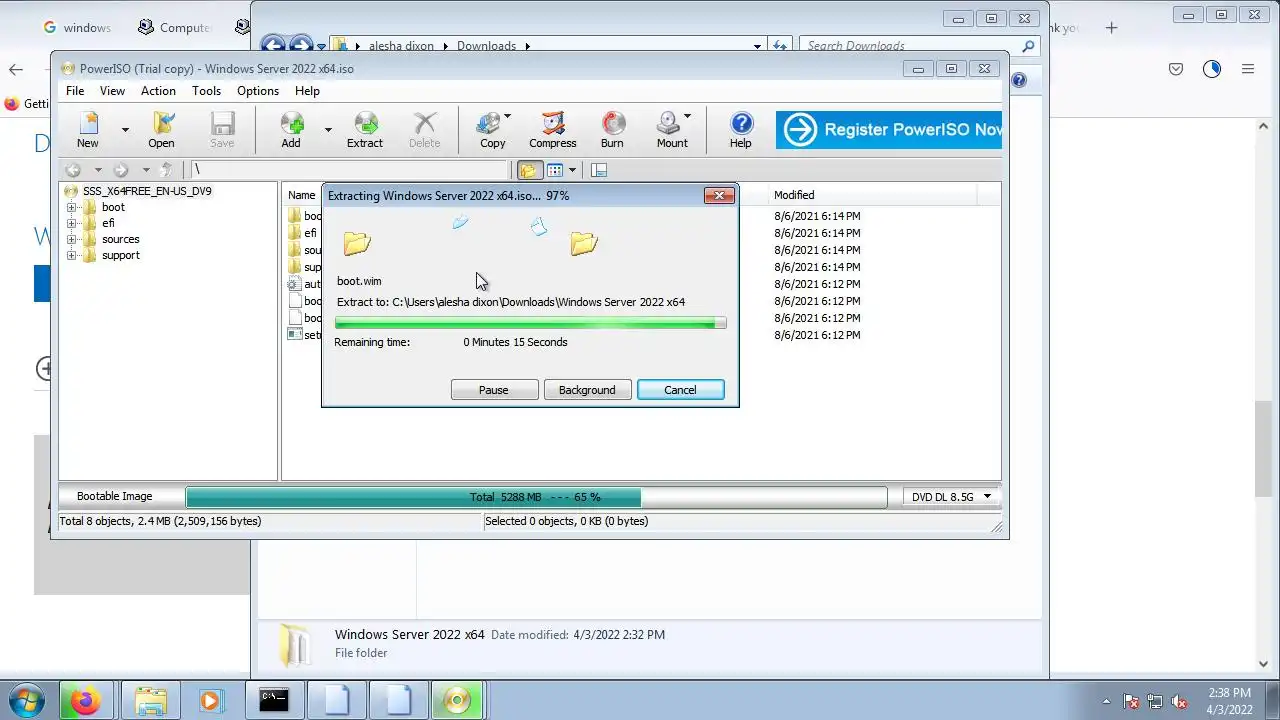
Task: Open a new Firefox tab with plus
Action: (x=1111, y=28)
